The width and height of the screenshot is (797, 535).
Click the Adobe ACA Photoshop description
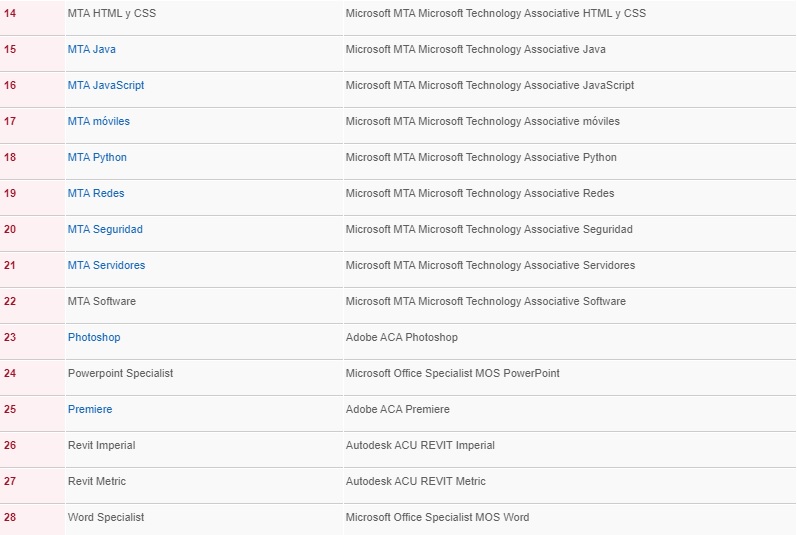tap(402, 337)
